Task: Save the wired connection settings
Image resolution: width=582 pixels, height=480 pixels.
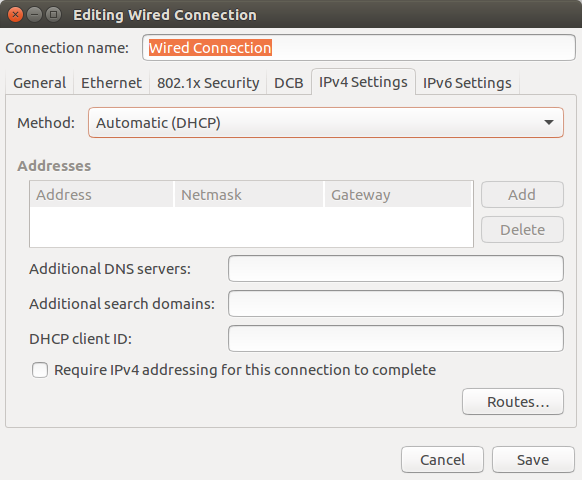Action: tap(533, 460)
